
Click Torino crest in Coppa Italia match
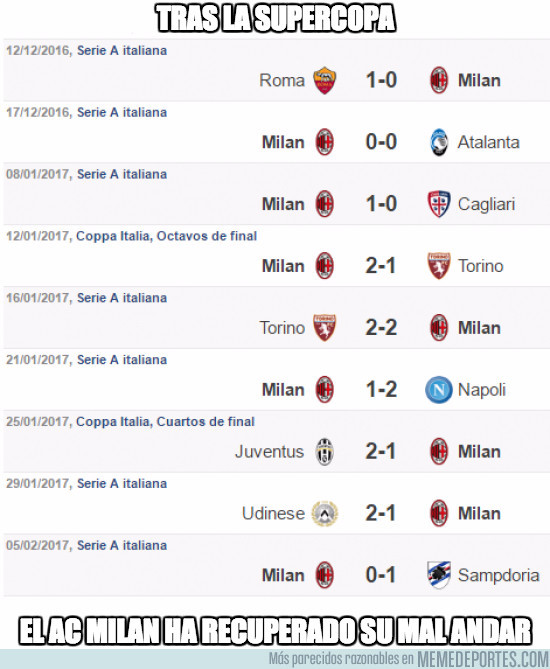click(439, 266)
